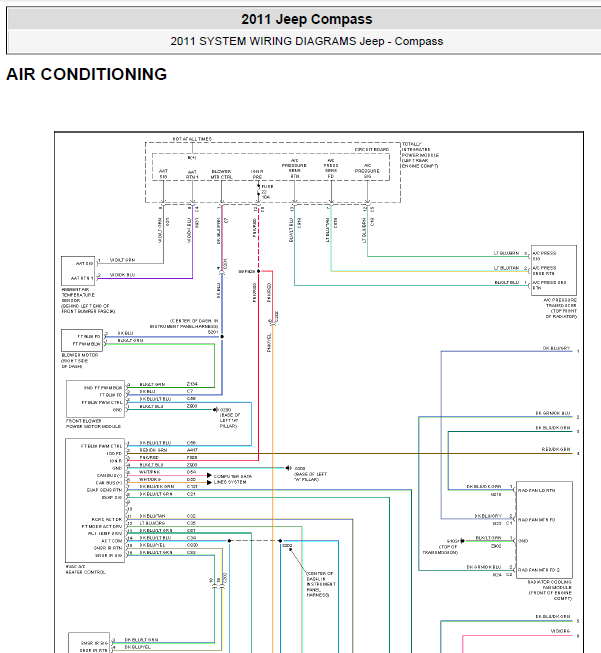
Task: Click the "VIO/LT GRN" wire label at ambient sensor
Action: 122,260
